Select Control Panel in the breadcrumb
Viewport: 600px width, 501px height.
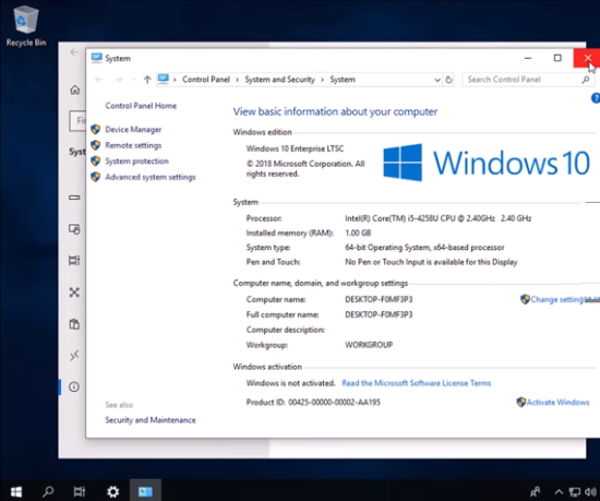click(206, 79)
